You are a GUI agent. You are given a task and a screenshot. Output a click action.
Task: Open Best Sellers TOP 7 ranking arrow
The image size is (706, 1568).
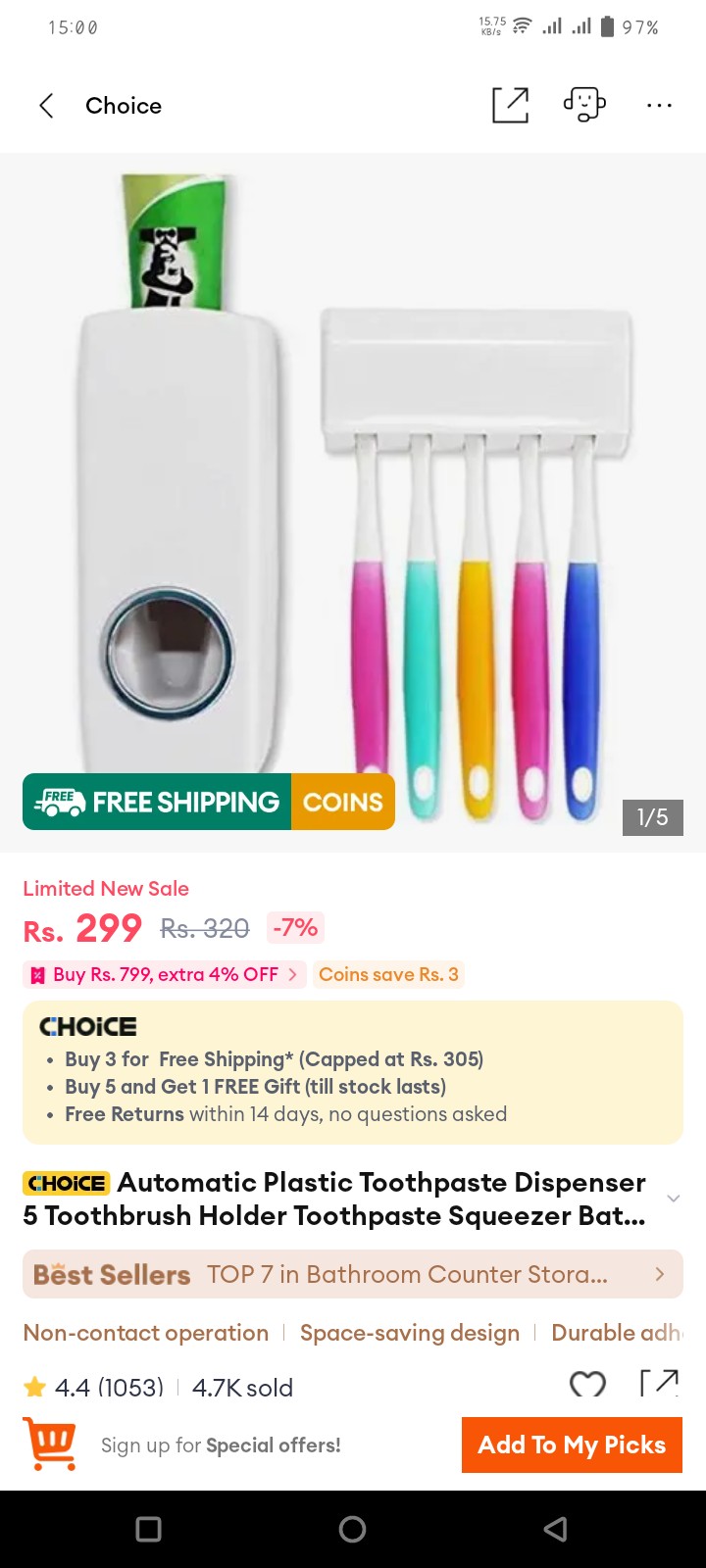pos(660,1274)
